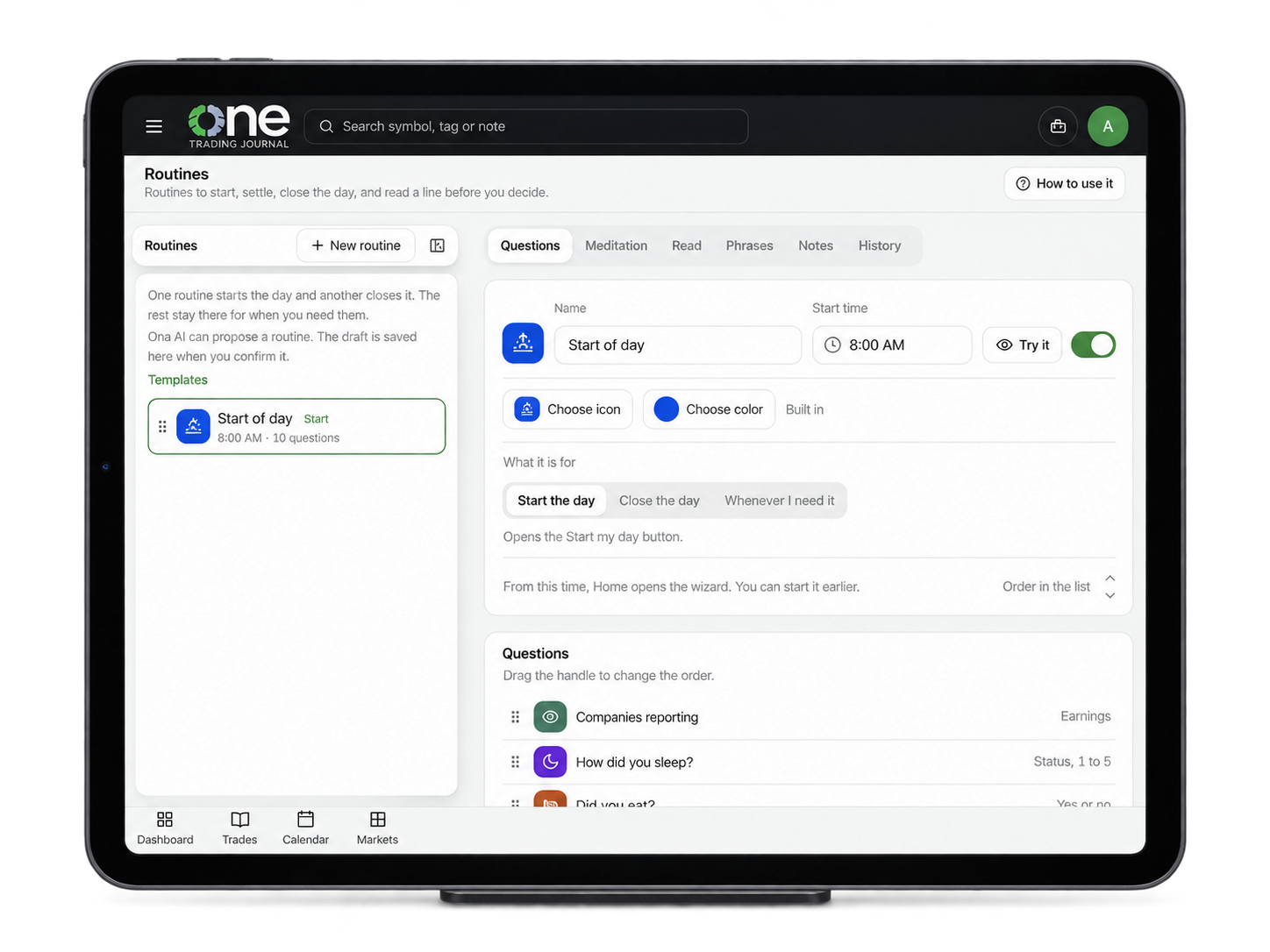Select Start the day purpose
The width and height of the screenshot is (1270, 952).
tap(556, 501)
